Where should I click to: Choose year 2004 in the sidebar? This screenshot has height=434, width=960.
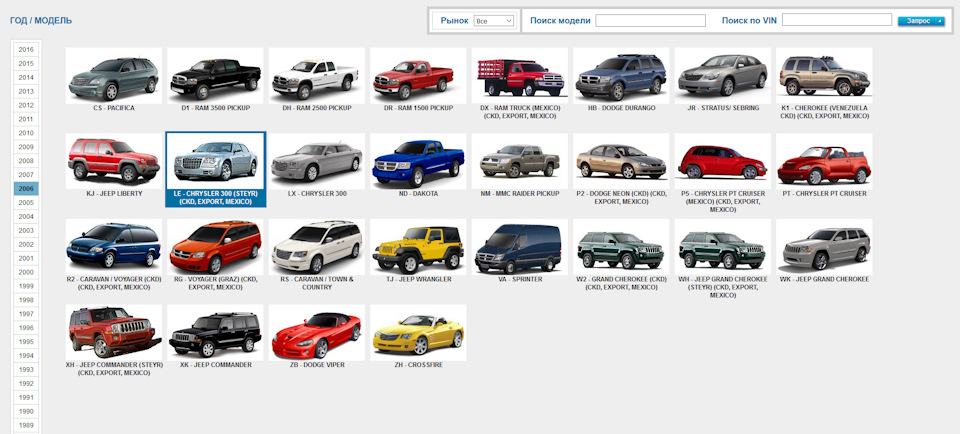click(26, 217)
